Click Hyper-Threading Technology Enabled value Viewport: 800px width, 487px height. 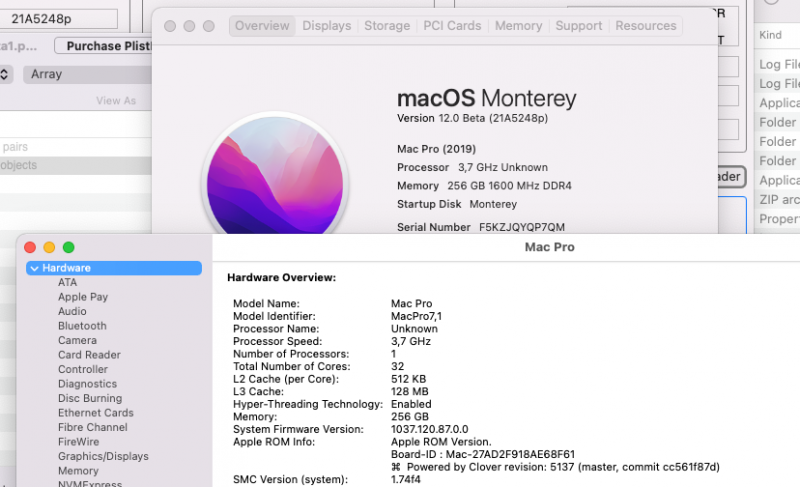[x=411, y=404]
